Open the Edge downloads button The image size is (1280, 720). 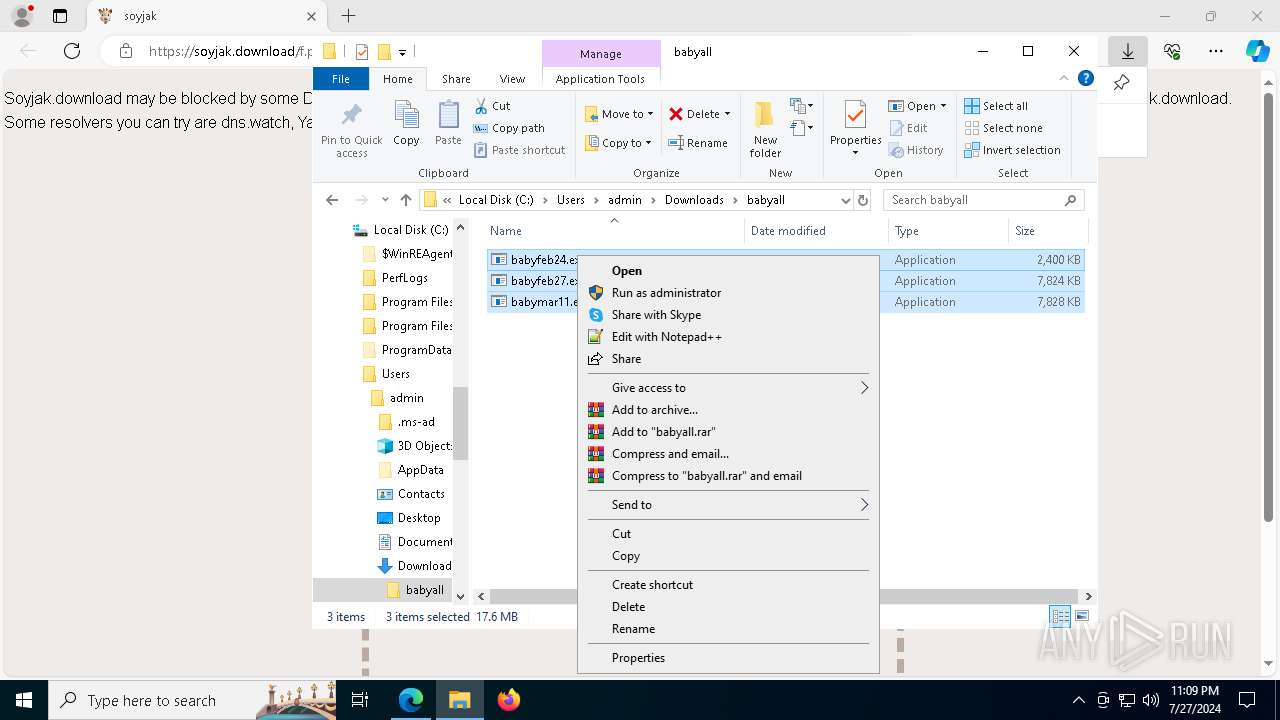[1127, 51]
